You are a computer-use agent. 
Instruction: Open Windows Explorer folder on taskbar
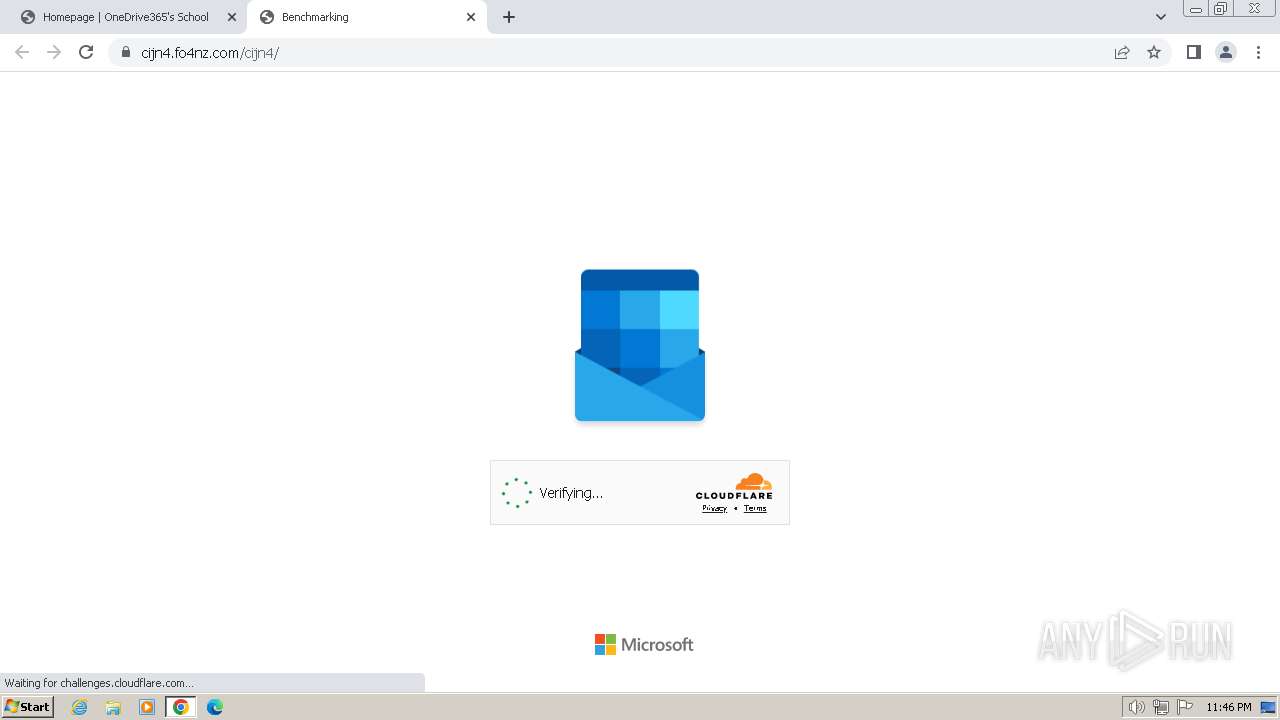tap(113, 707)
